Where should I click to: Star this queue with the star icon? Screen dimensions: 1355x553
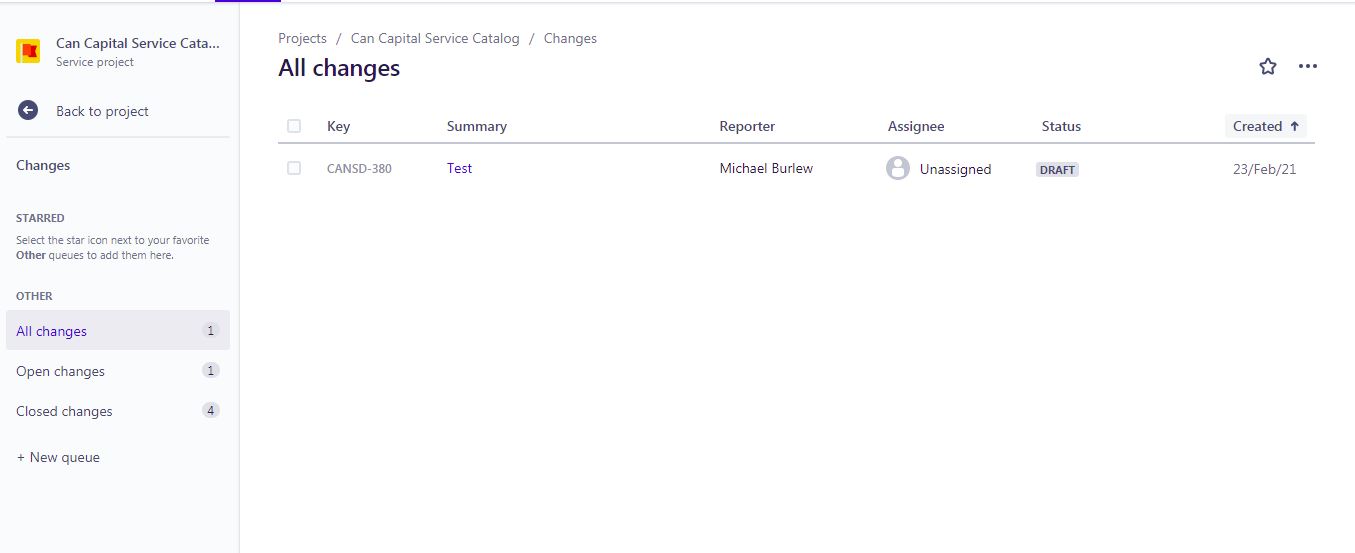click(1268, 67)
